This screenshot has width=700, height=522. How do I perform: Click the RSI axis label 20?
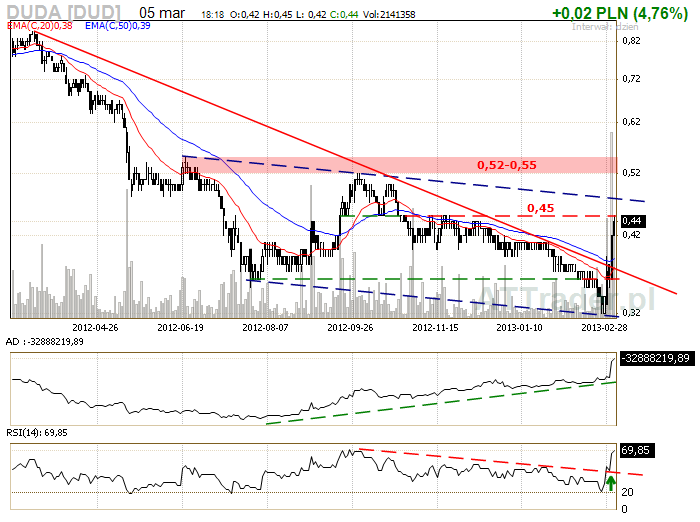tap(627, 492)
